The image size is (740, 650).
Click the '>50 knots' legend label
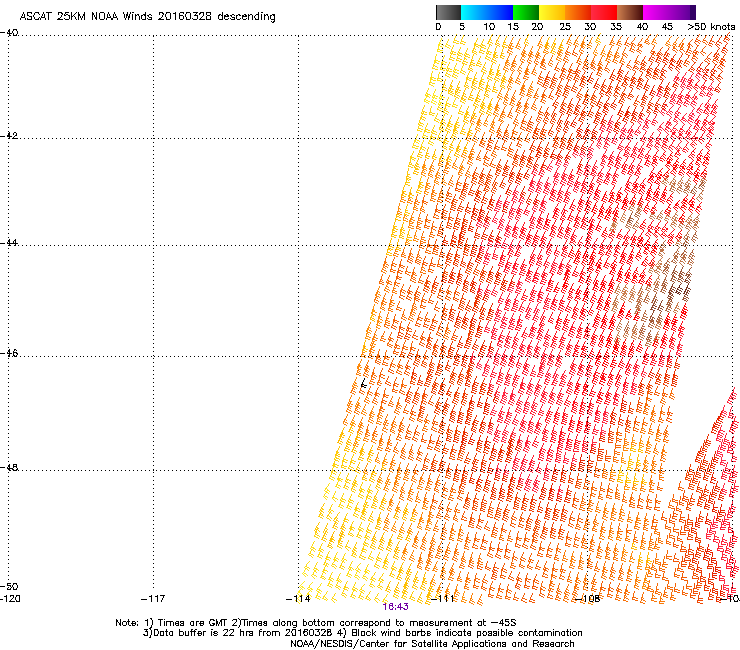pos(711,27)
